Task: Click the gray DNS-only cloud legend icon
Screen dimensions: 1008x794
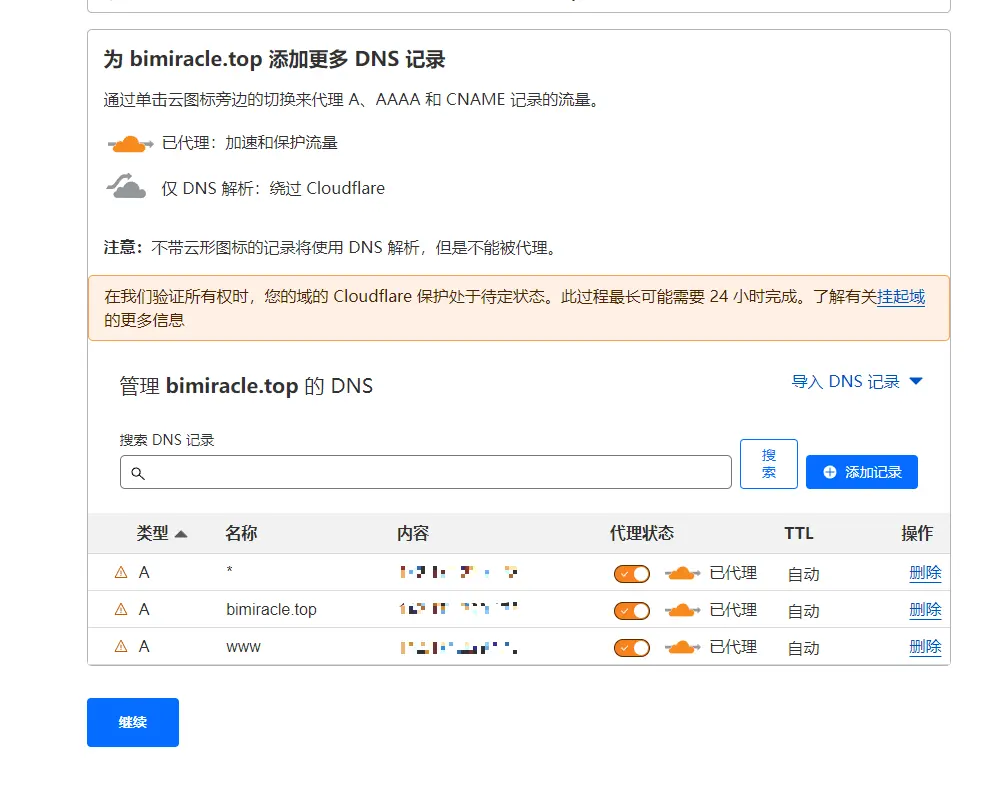Action: pyautogui.click(x=126, y=186)
